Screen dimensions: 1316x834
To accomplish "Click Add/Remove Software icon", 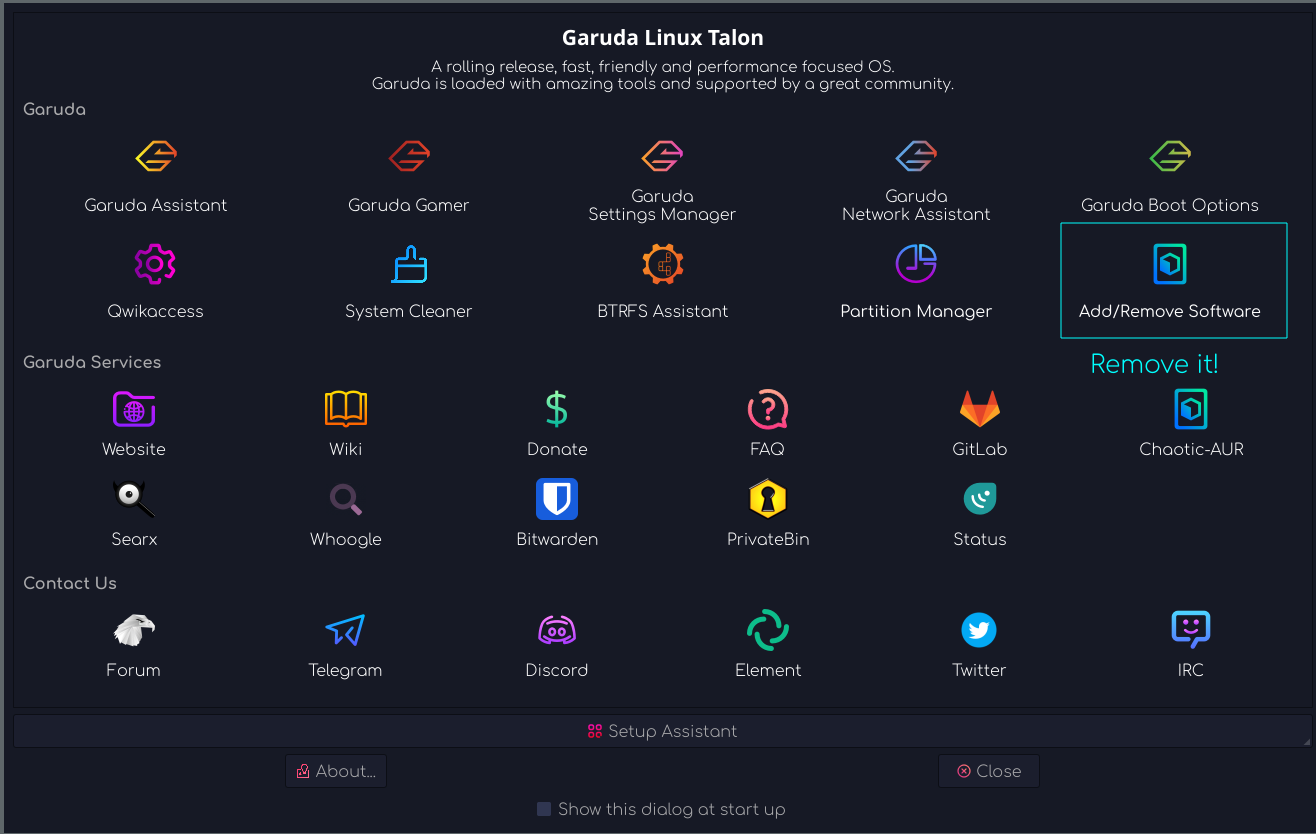I will (1169, 264).
